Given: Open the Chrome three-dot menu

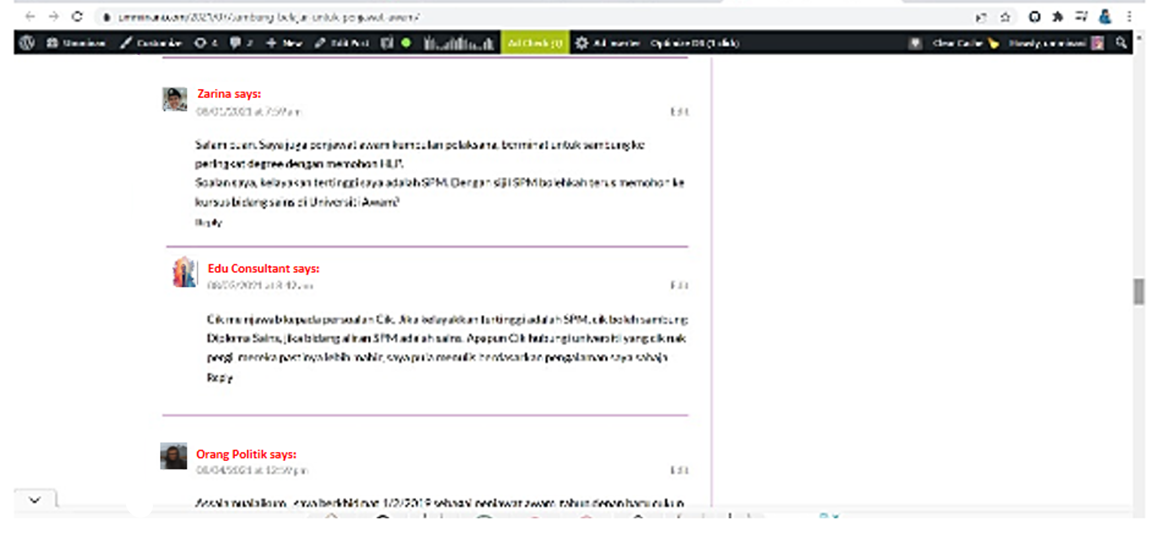Looking at the screenshot, I should point(1130,17).
